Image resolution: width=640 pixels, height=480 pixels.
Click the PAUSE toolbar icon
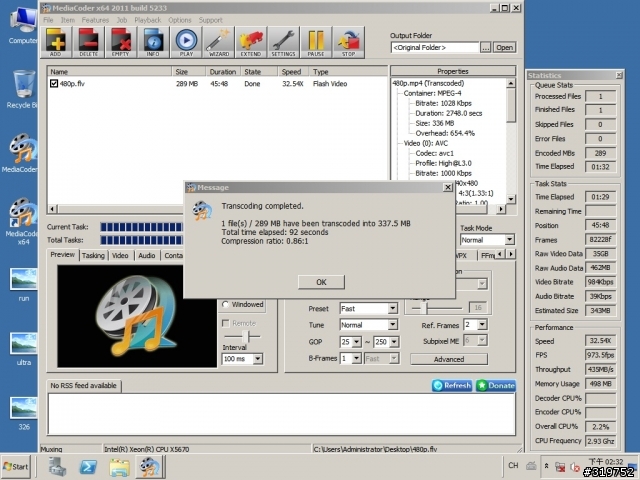(x=316, y=42)
